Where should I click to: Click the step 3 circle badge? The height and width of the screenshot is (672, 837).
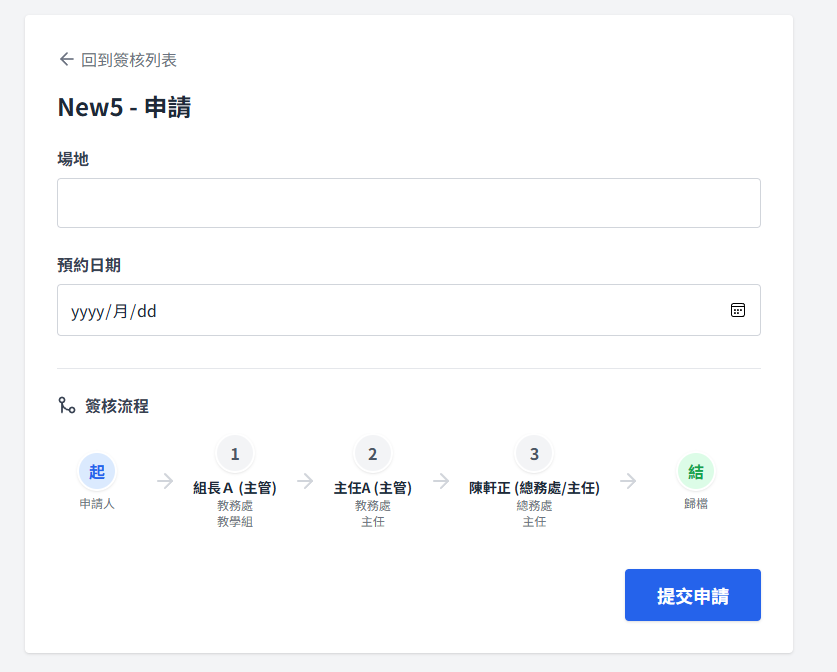tap(534, 454)
